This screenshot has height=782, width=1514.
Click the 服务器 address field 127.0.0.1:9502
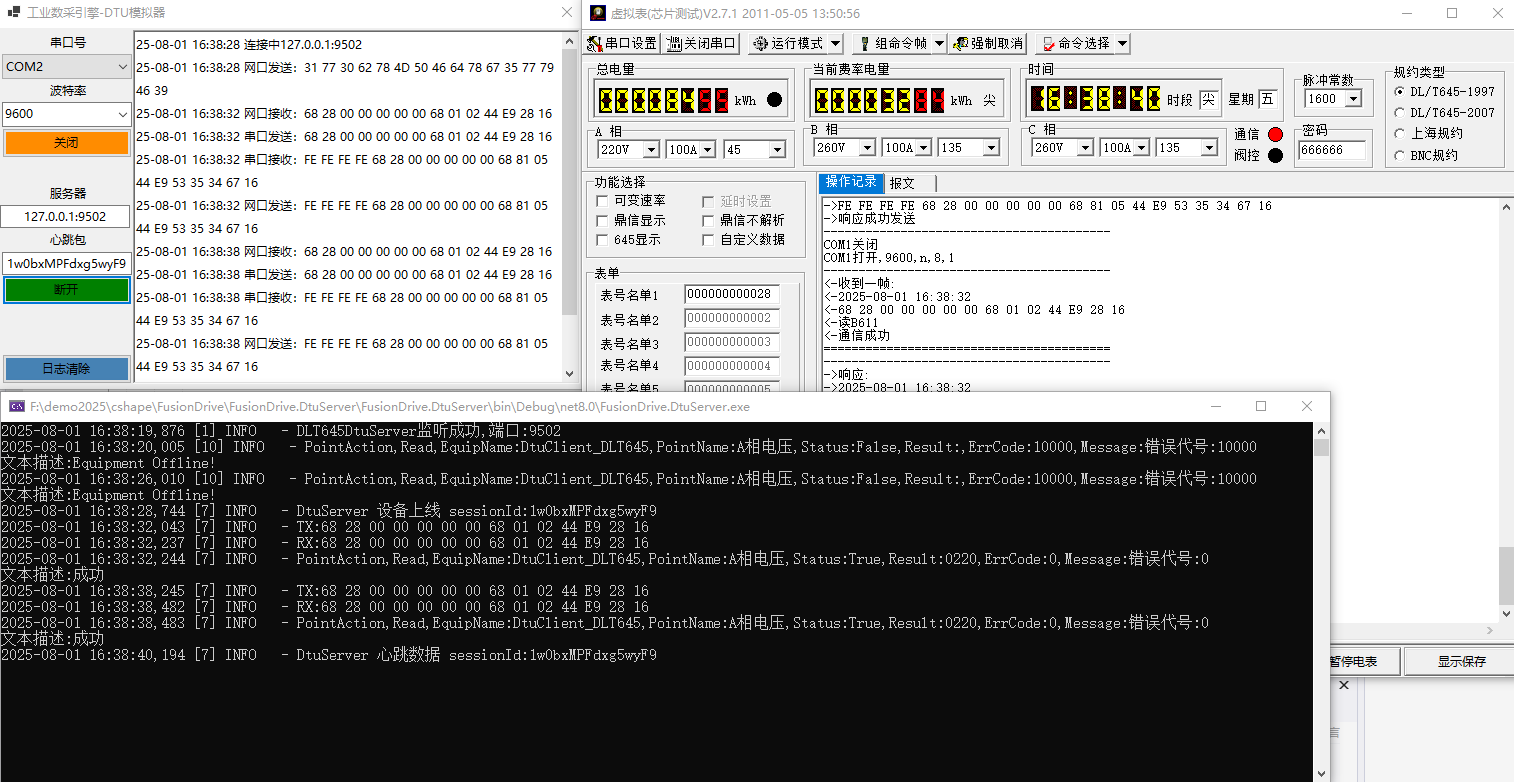click(66, 217)
